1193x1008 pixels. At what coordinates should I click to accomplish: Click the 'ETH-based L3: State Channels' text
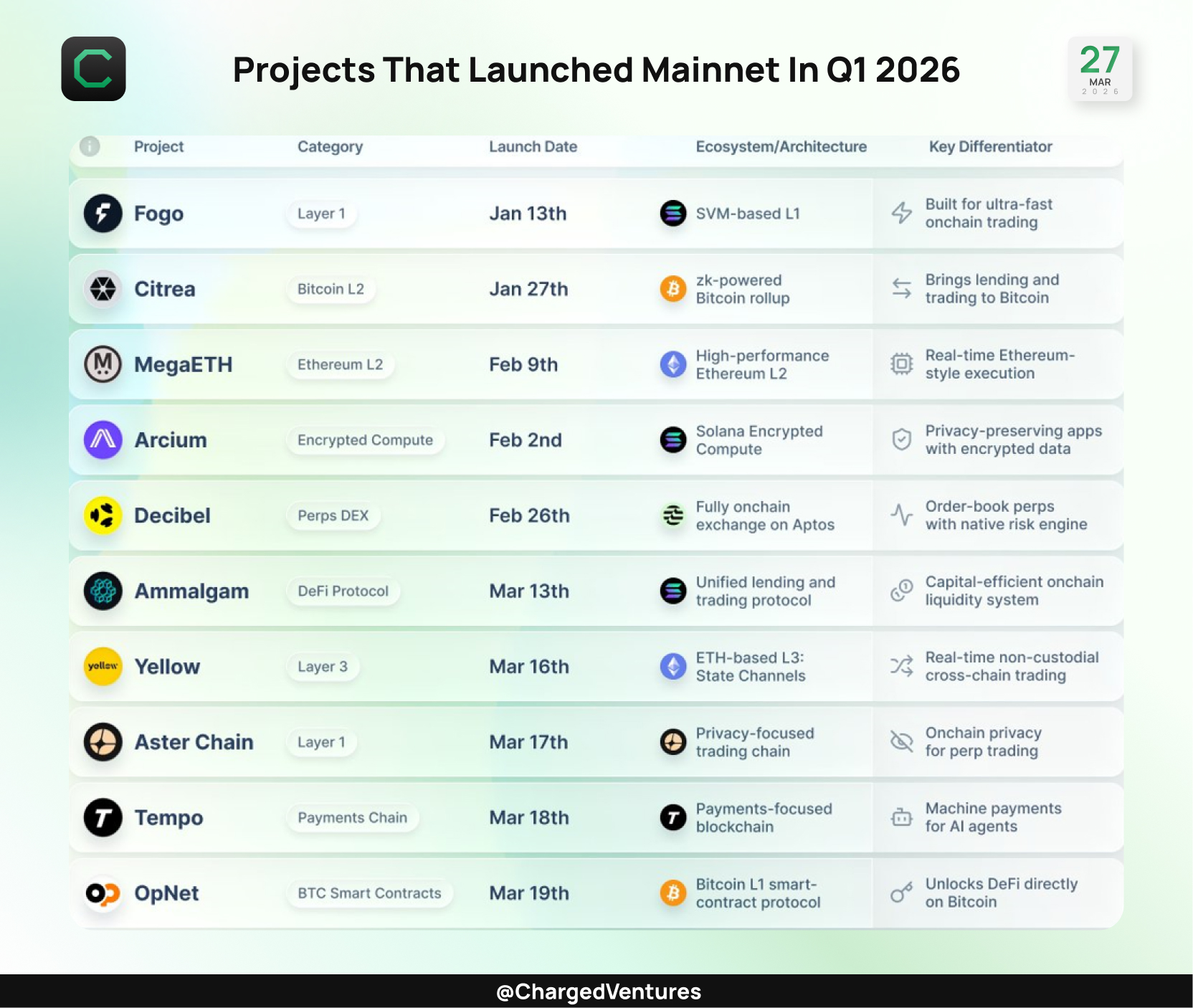click(x=751, y=667)
